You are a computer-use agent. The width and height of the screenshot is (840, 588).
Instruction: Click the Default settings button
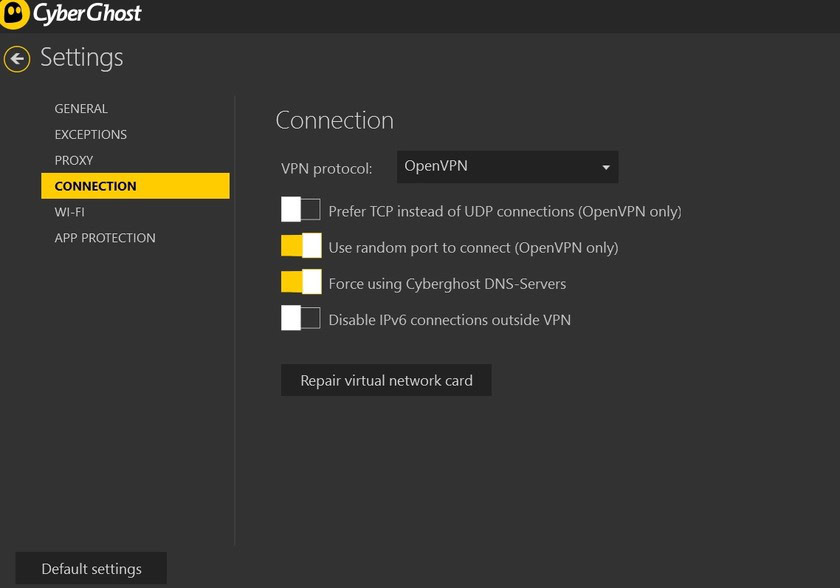(x=91, y=568)
